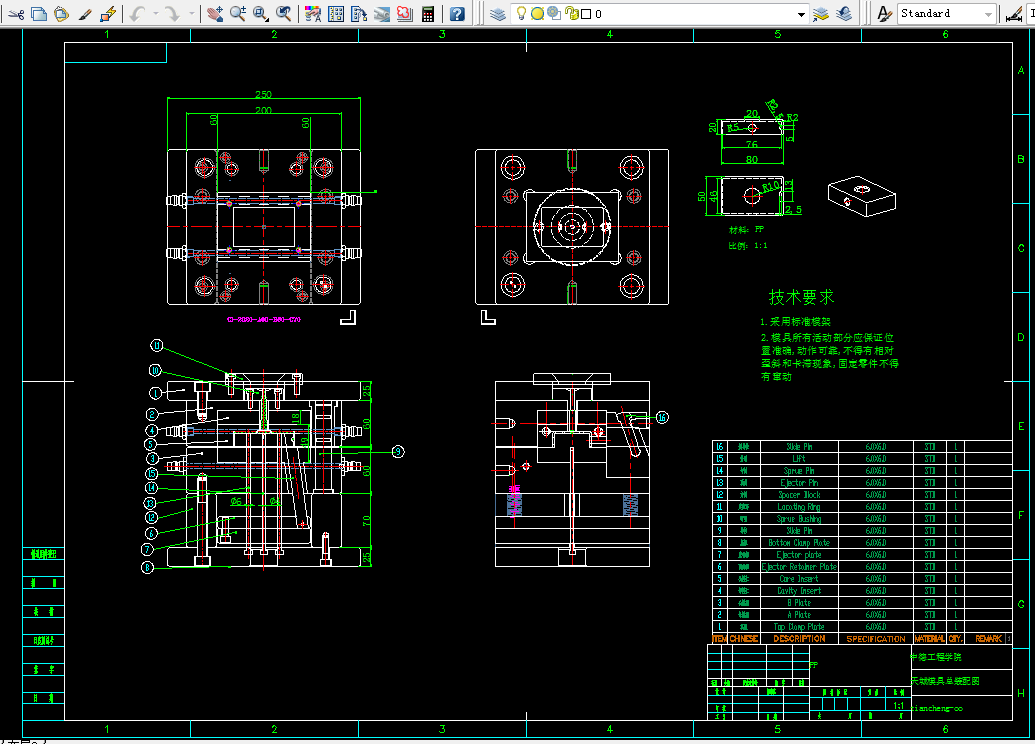Screen dimensions: 1035x744
Task: Expand the Undo history dropdown arrow
Action: 156,13
